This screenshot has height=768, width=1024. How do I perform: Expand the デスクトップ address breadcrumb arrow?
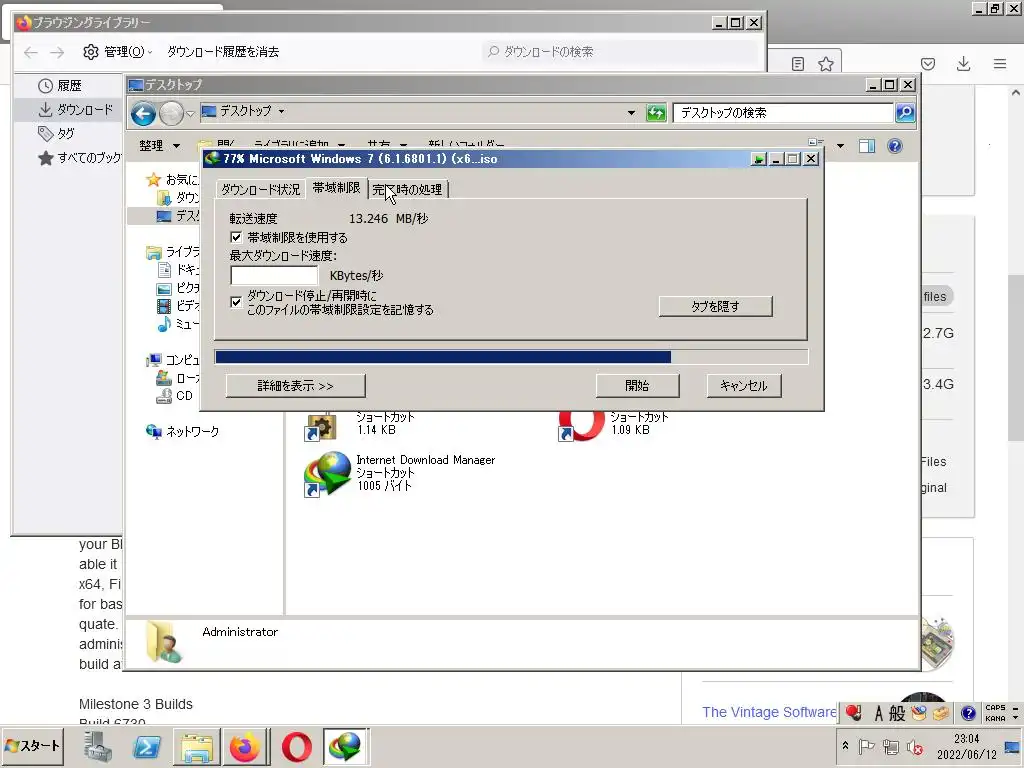(281, 112)
